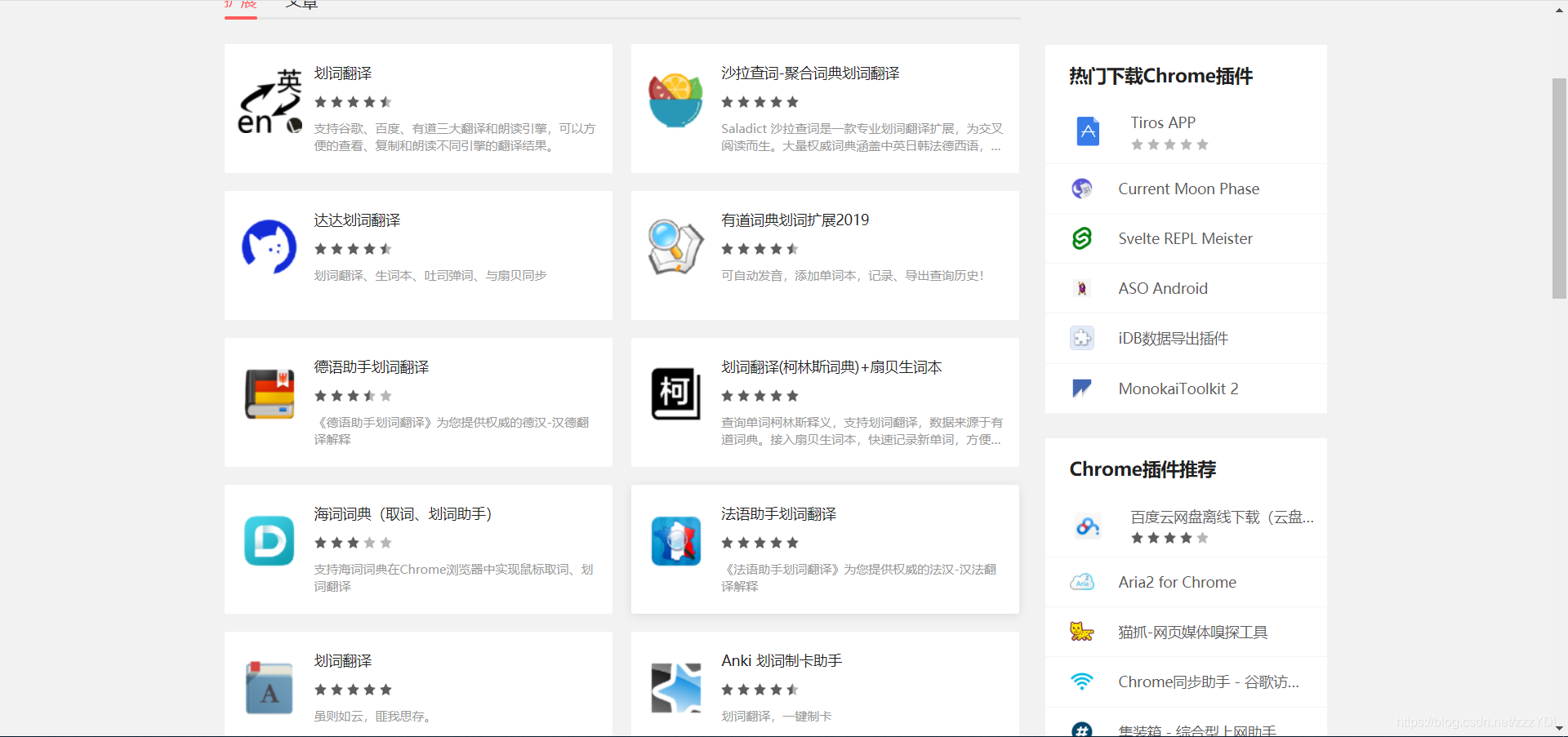Open the iDB数据导出插件 entry
This screenshot has height=737, width=1568.
tap(1173, 338)
